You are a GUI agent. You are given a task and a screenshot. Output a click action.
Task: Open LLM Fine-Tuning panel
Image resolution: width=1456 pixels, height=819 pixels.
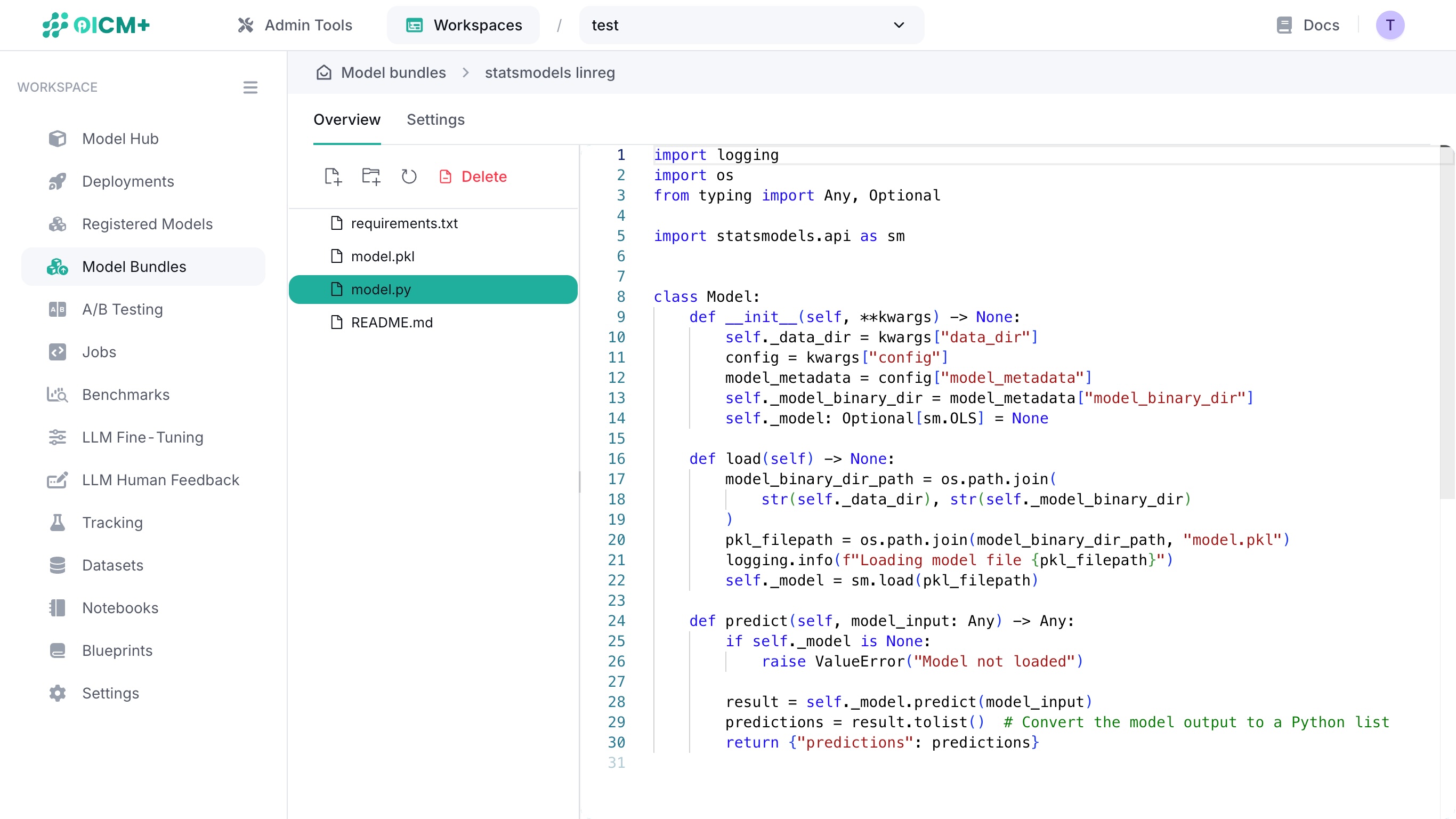point(143,437)
